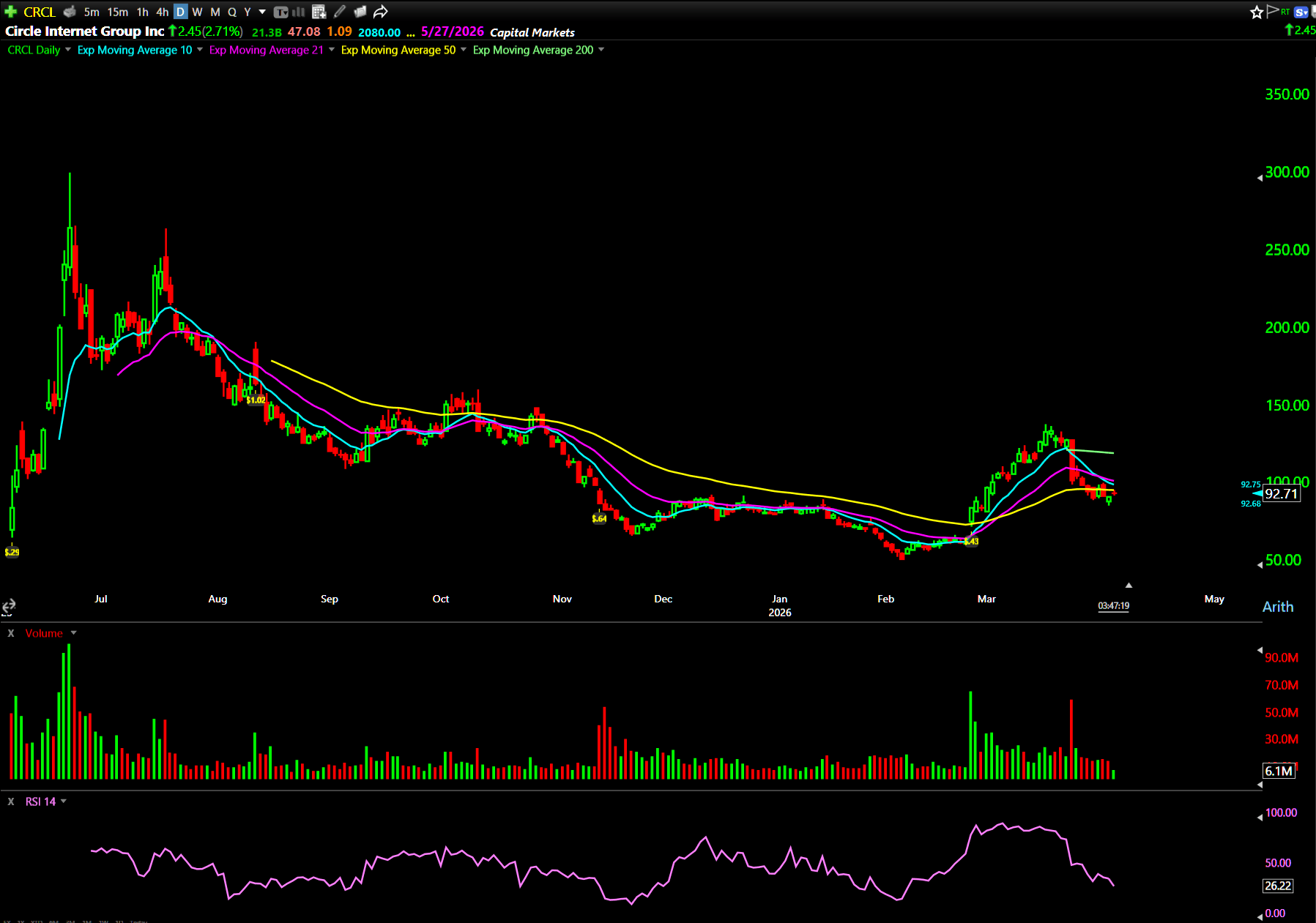Toggle Arith price scale mode
This screenshot has width=1316, height=923.
1277,607
